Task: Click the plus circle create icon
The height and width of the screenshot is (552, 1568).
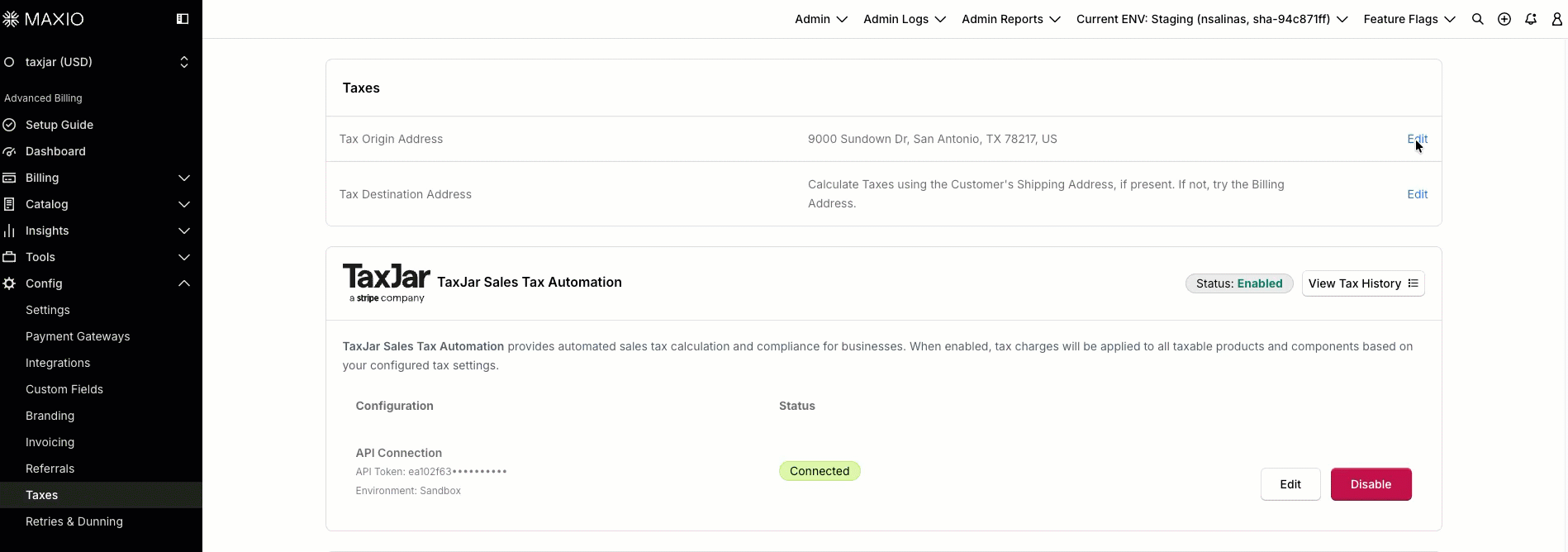Action: pyautogui.click(x=1504, y=19)
